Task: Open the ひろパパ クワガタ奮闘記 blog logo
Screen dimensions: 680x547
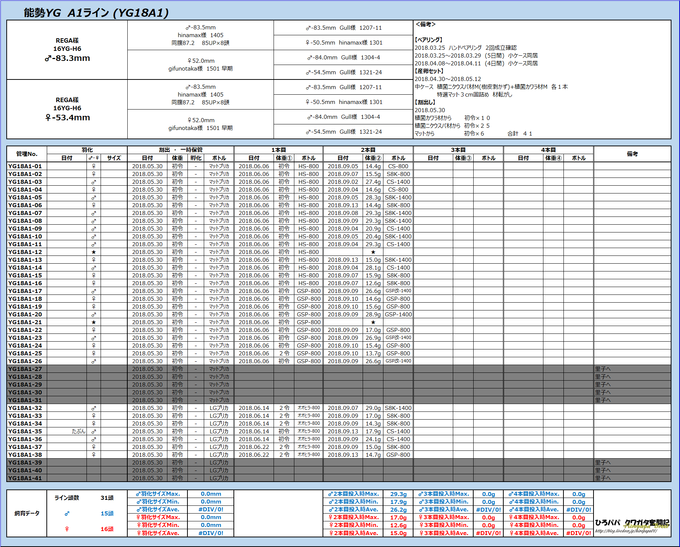Action: coord(632,523)
